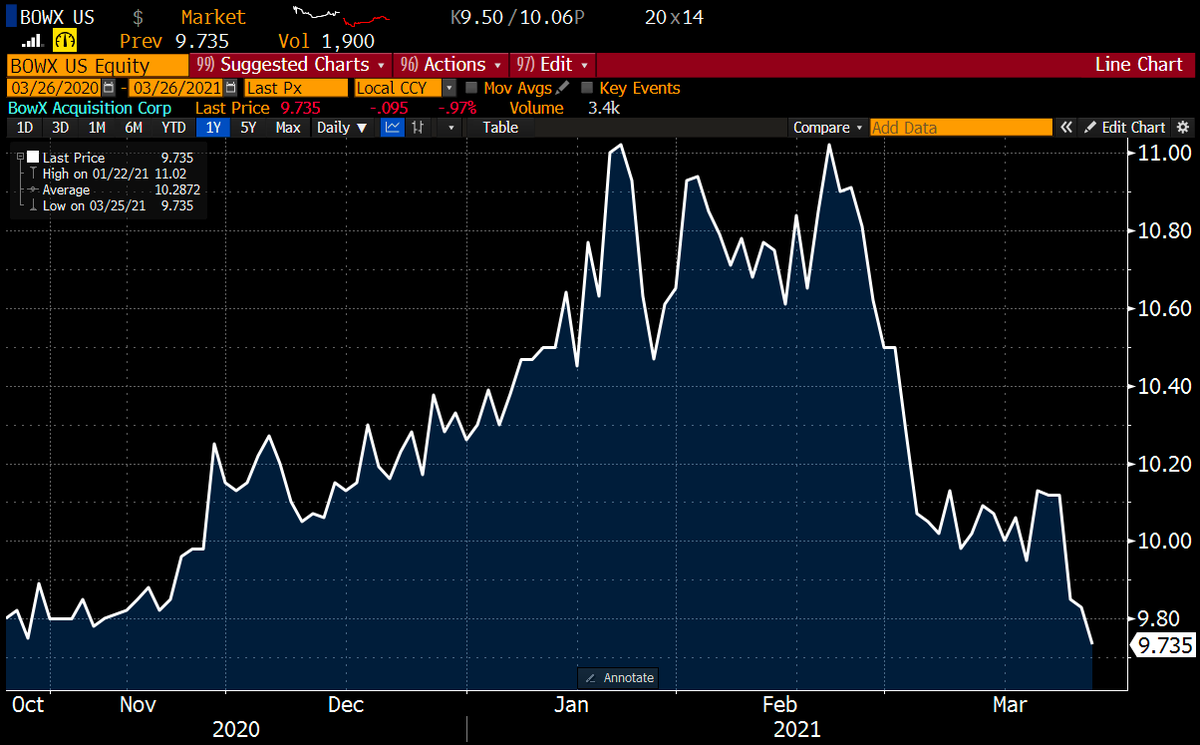
Task: Click the Line Chart title label
Action: click(x=1139, y=65)
